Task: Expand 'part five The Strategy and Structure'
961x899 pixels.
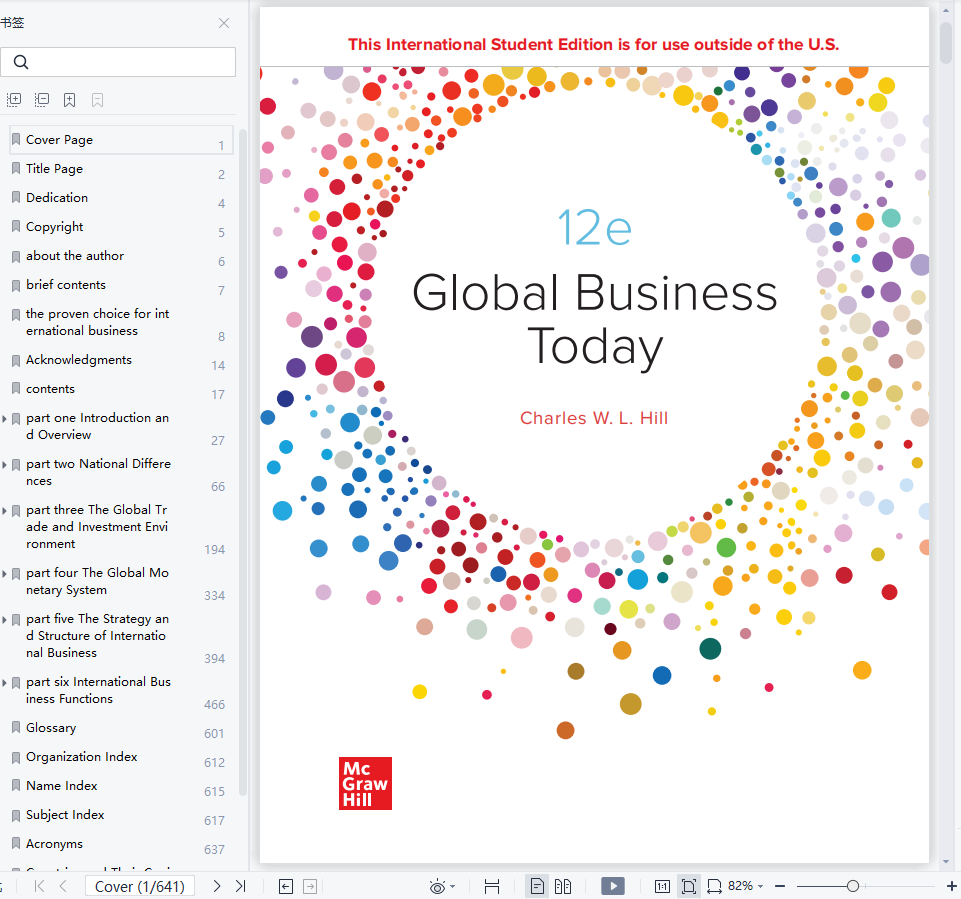Action: 4,620
